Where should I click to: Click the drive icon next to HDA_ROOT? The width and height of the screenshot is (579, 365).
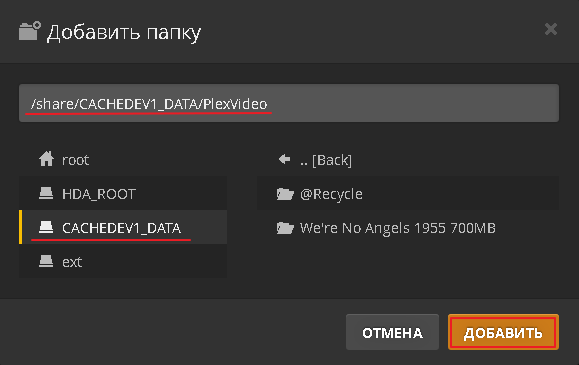(46, 193)
